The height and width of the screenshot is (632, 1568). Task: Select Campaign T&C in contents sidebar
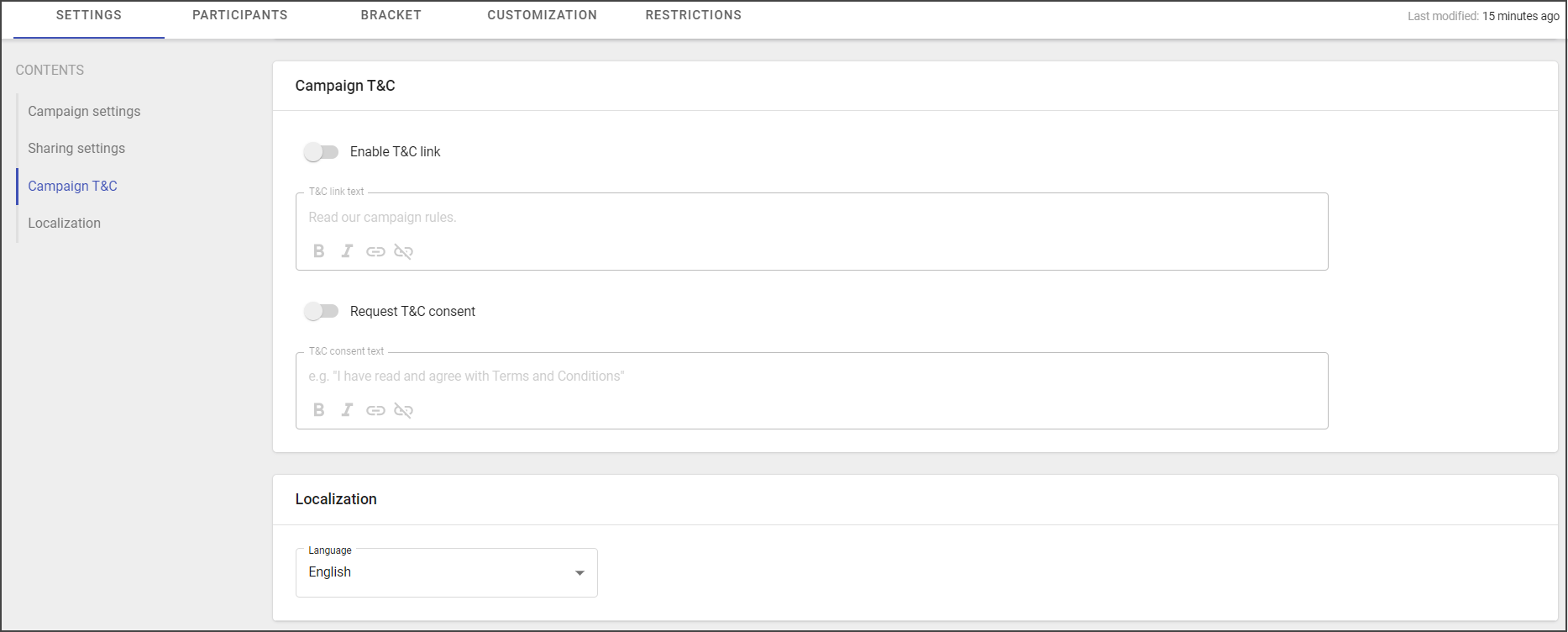tap(72, 186)
